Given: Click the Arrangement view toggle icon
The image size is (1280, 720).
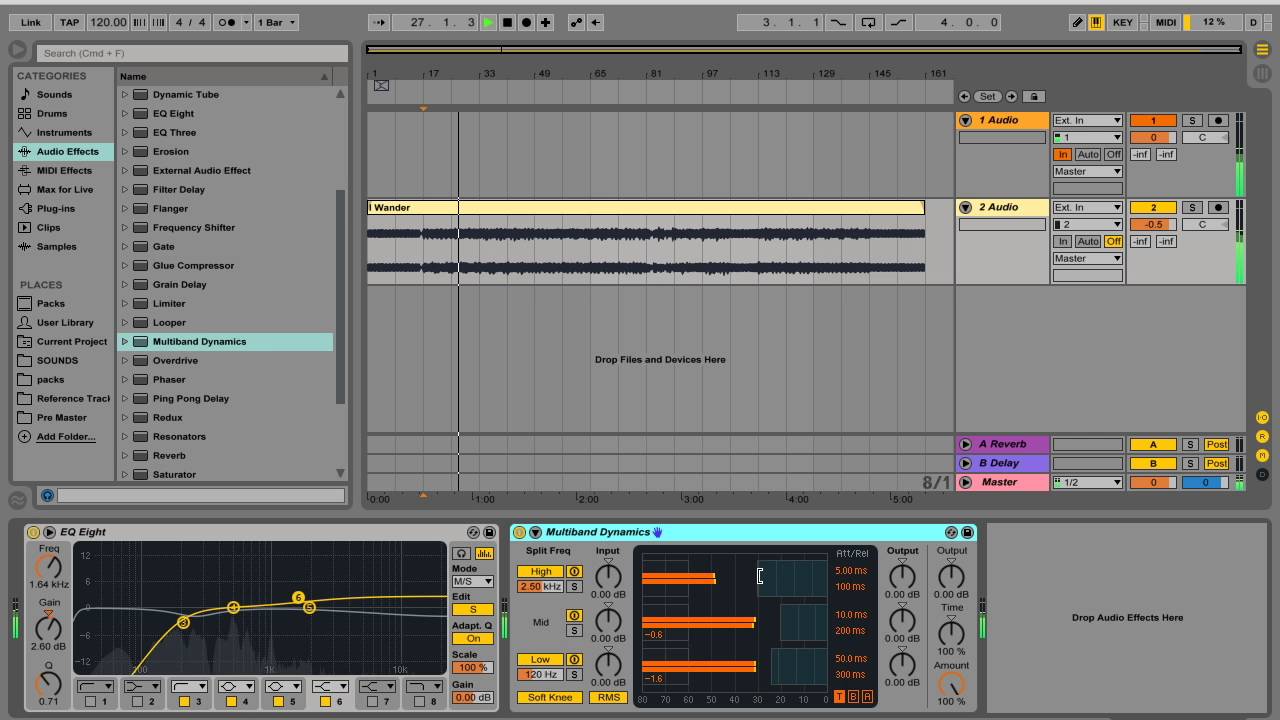Looking at the screenshot, I should 1262,49.
